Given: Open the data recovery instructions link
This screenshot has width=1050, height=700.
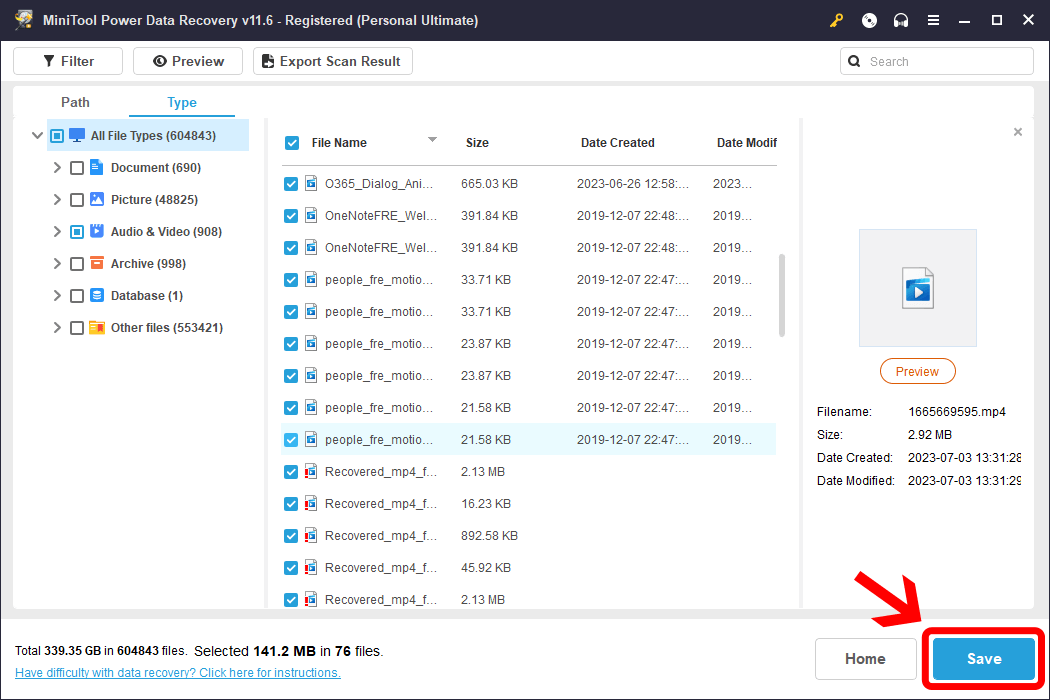Looking at the screenshot, I should coord(177,673).
